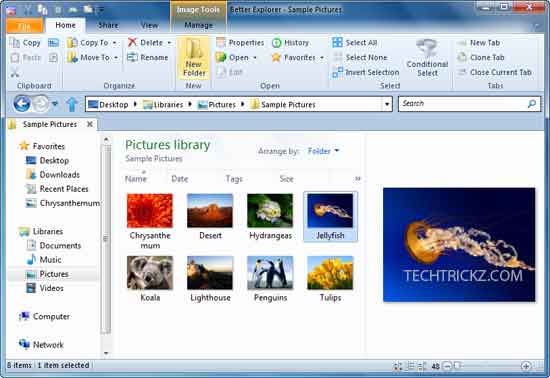Close the Sample Pictures tab
Screen dimensions: 550x378
[90, 124]
